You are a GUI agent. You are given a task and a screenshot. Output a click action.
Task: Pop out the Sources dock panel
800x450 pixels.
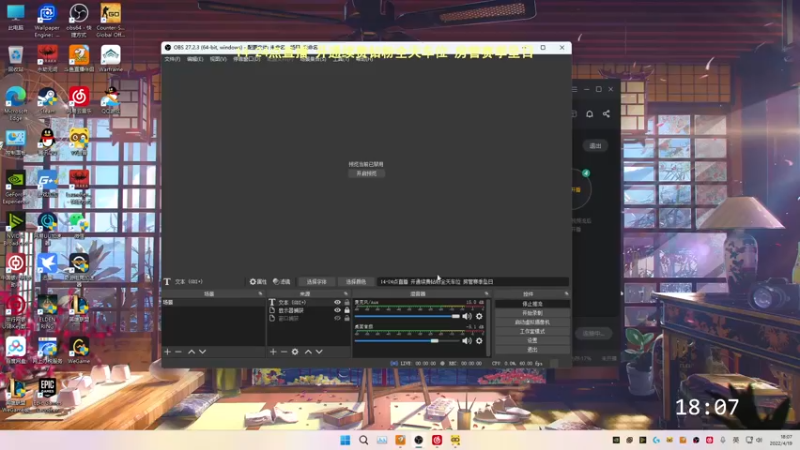pos(346,294)
